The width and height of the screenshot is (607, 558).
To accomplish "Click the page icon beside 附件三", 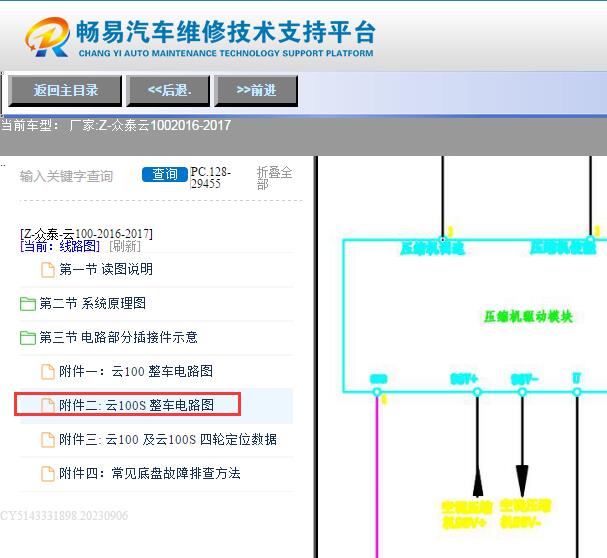I will [x=48, y=440].
